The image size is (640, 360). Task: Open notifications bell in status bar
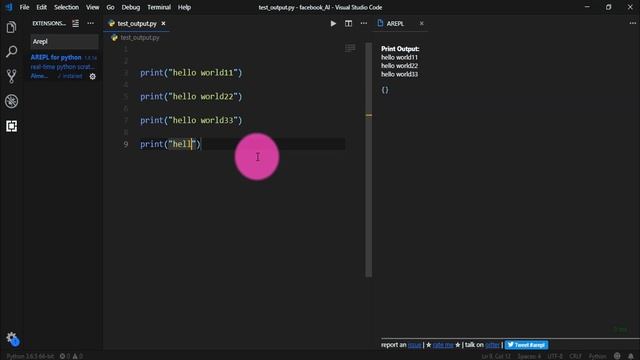(x=631, y=356)
